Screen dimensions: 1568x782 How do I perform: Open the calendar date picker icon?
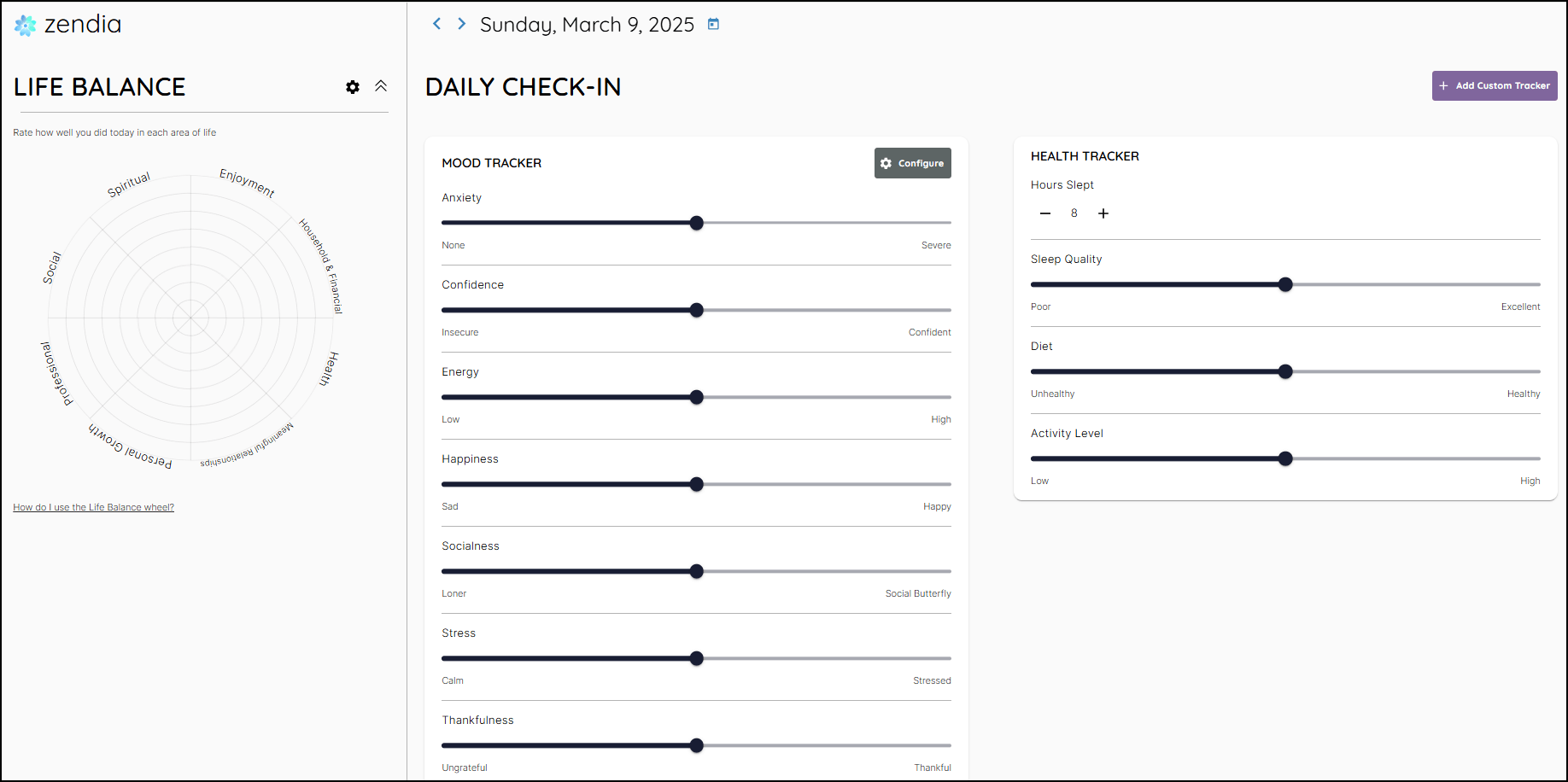coord(713,24)
